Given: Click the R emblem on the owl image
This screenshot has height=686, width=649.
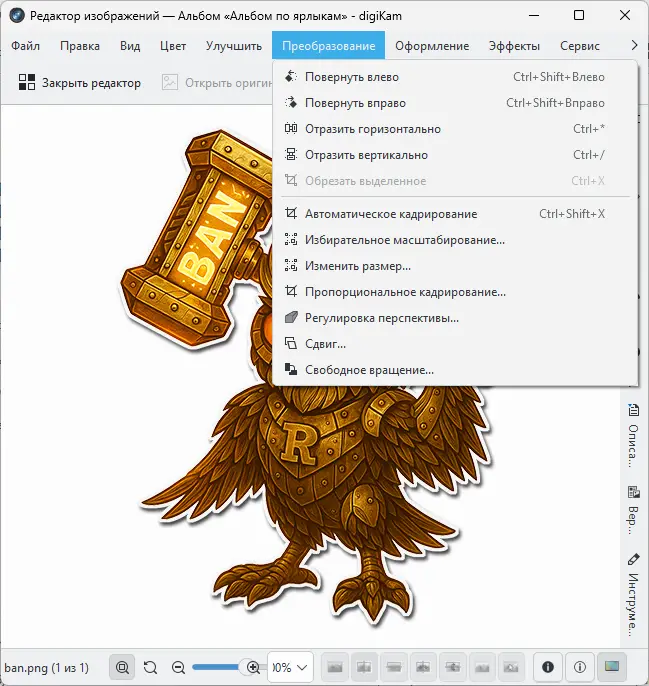Looking at the screenshot, I should pyautogui.click(x=298, y=443).
